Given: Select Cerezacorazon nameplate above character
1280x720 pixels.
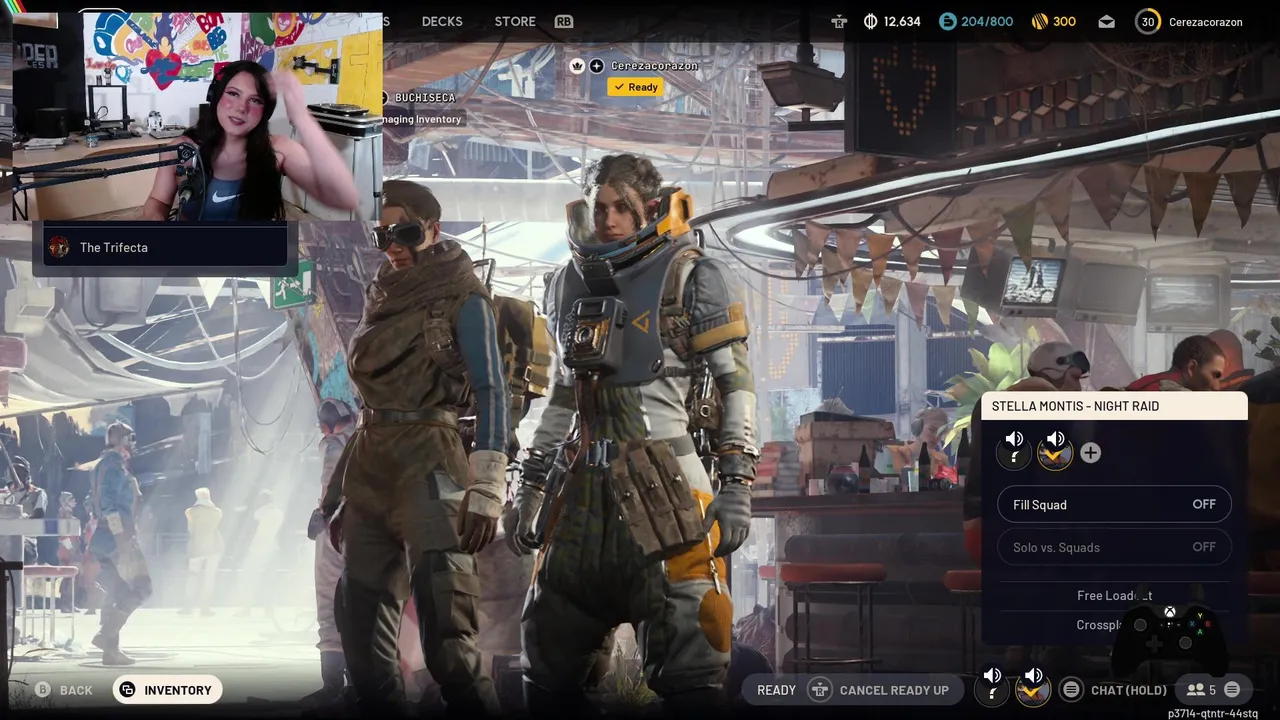Looking at the screenshot, I should [655, 66].
